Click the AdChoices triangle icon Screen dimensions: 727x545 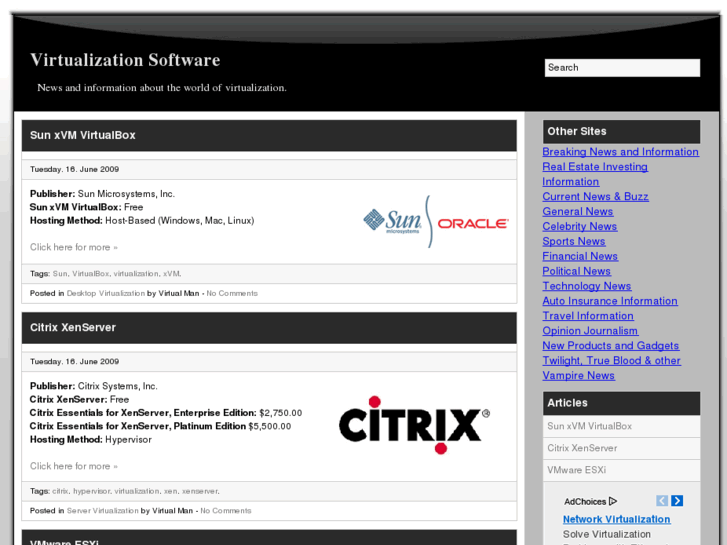tap(613, 501)
